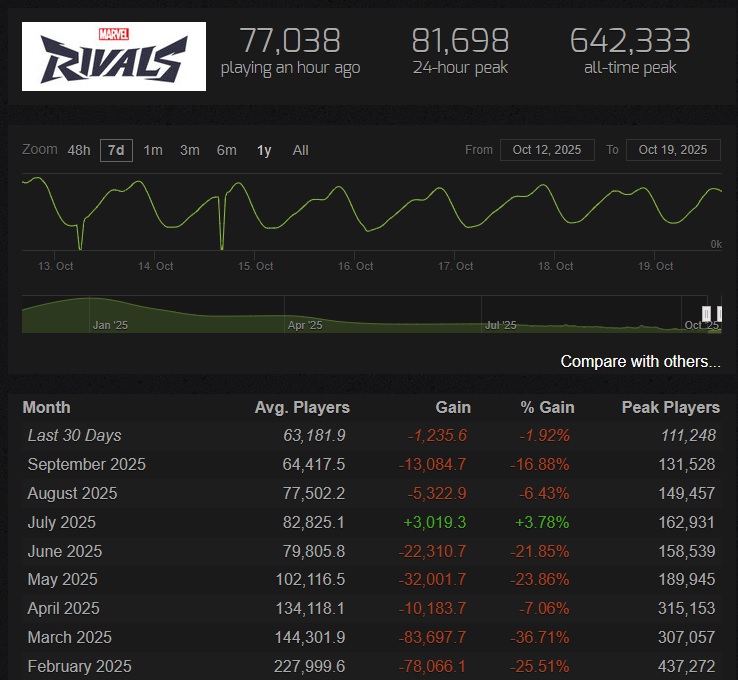Click peak players value 149,457
This screenshot has height=680, width=738.
point(687,494)
